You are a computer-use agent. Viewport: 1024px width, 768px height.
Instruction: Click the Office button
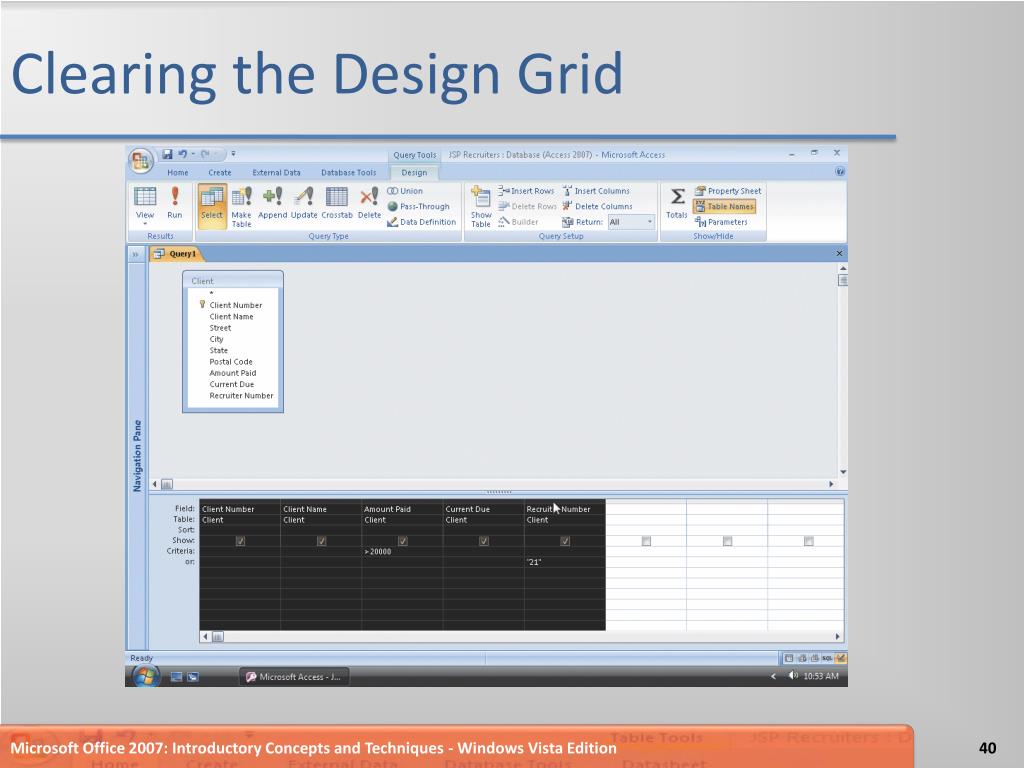click(140, 160)
